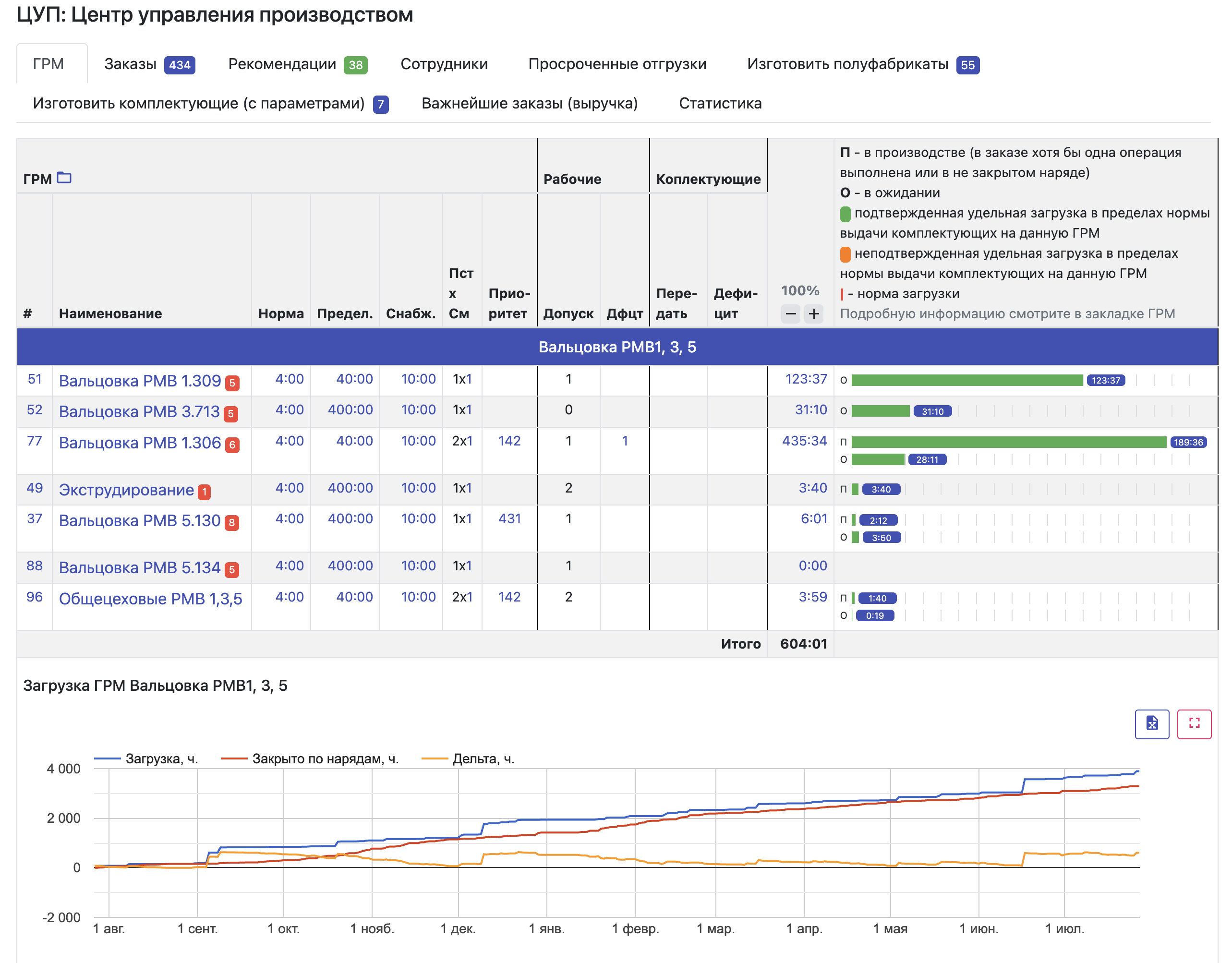Export the chart via the Excel icon
1232x963 pixels.
point(1152,723)
